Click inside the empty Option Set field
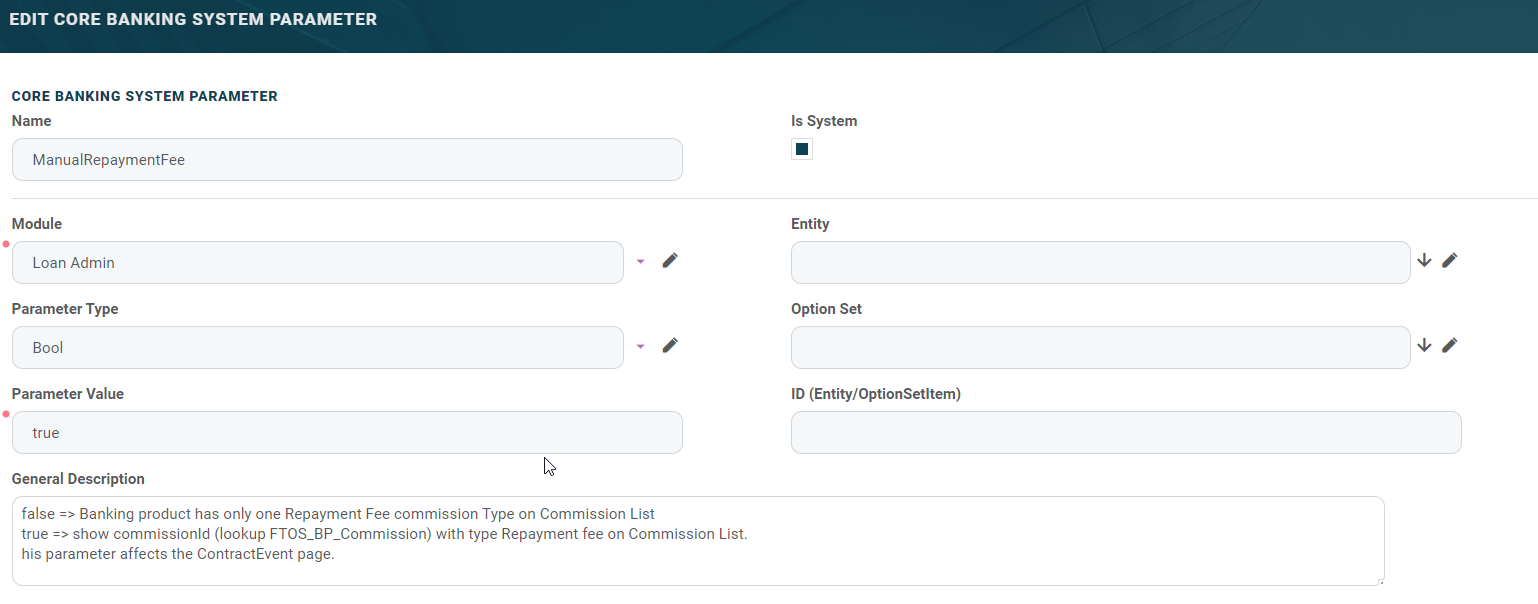Image resolution: width=1538 pixels, height=604 pixels. pos(1100,348)
